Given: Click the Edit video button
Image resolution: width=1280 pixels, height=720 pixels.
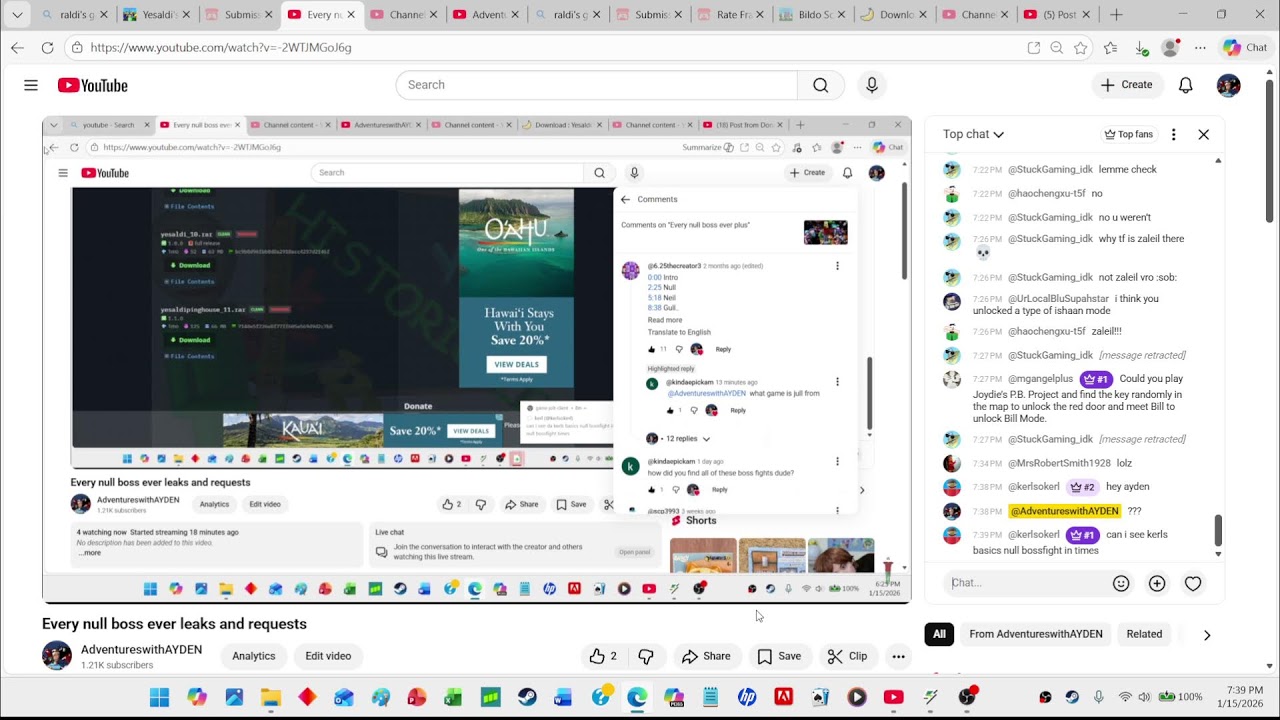Looking at the screenshot, I should click(x=328, y=656).
